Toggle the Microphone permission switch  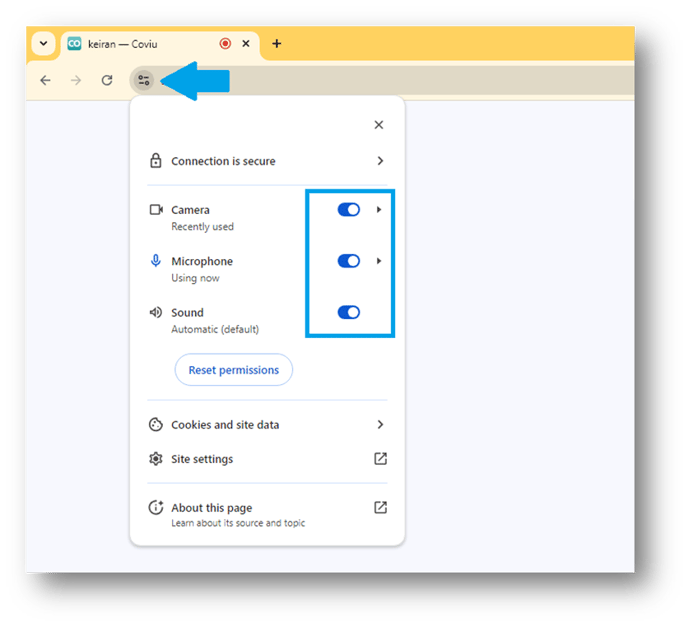(349, 261)
